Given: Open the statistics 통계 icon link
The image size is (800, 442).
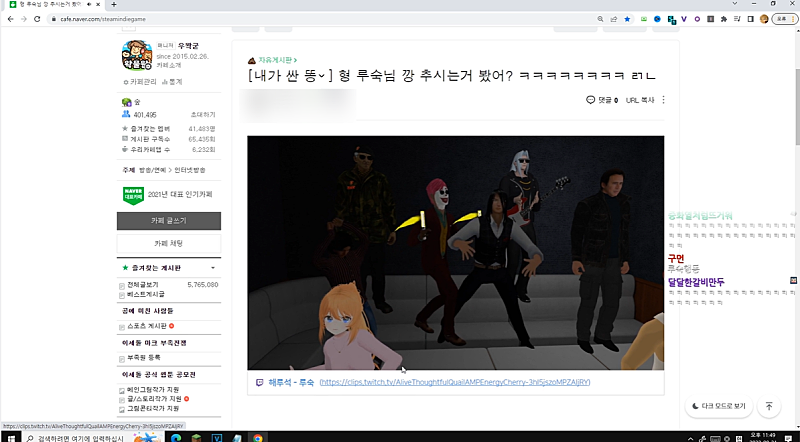Looking at the screenshot, I should [x=172, y=82].
